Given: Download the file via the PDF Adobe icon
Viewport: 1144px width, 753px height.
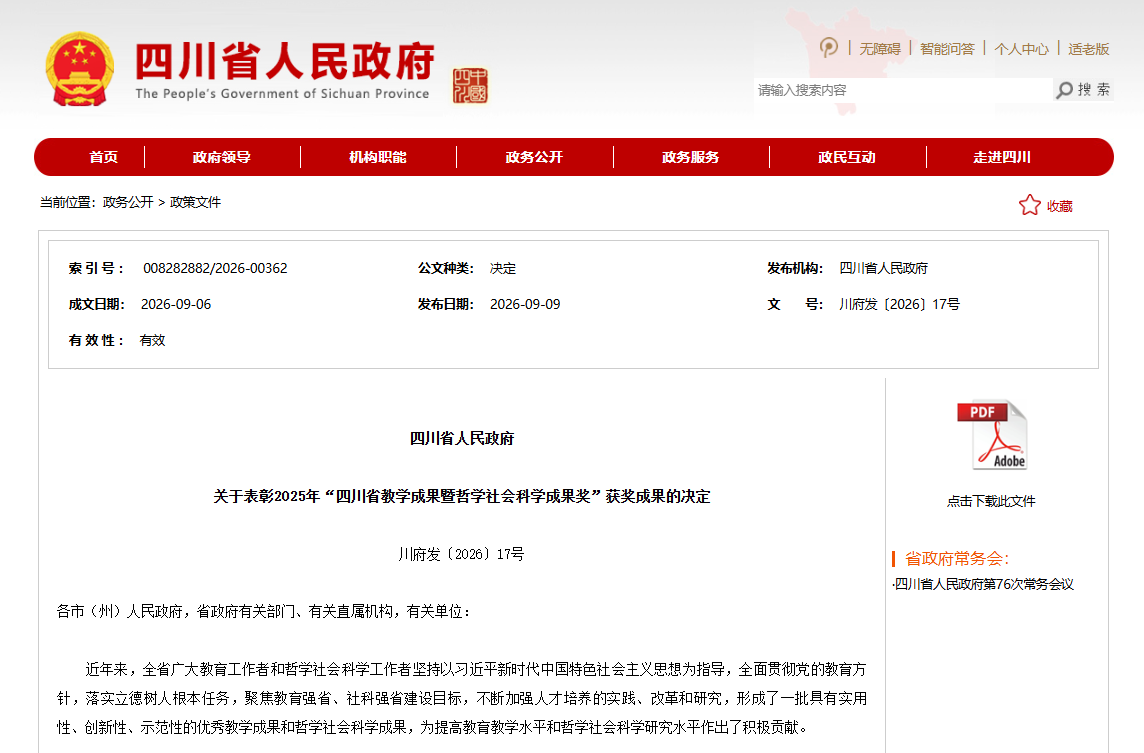Looking at the screenshot, I should tap(992, 435).
